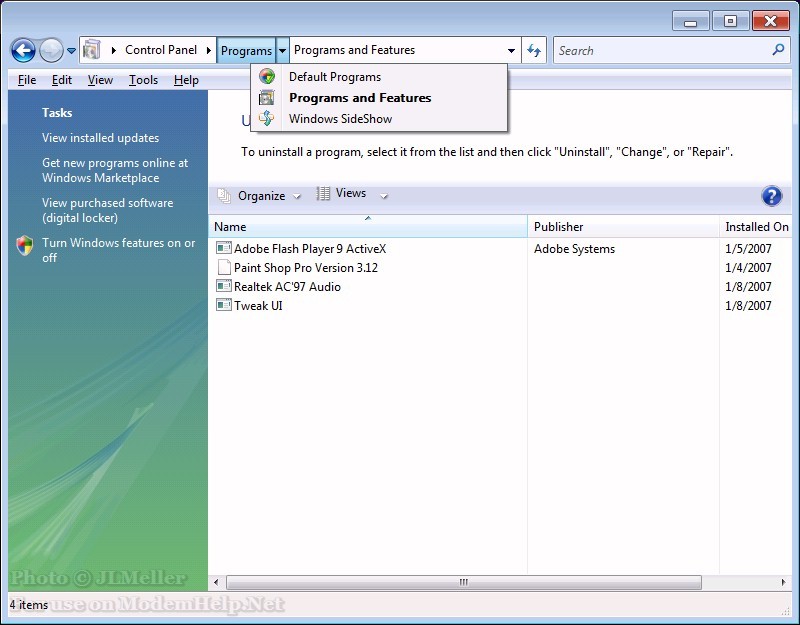Click the 1/4/2007 install date
Image resolution: width=800 pixels, height=625 pixels.
[748, 268]
